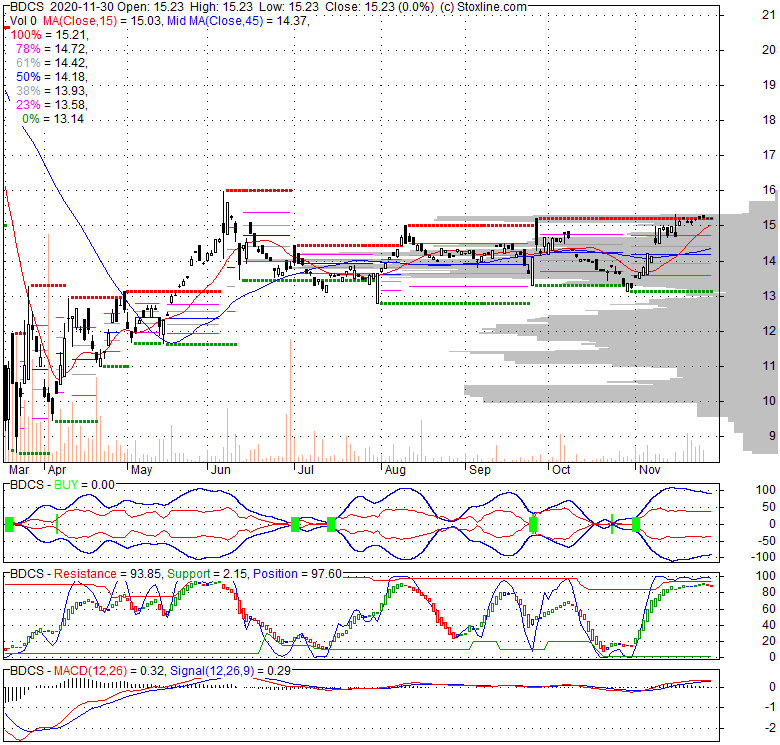Click the 'Vol 0' volume label
780x745 pixels.
[x=23, y=21]
